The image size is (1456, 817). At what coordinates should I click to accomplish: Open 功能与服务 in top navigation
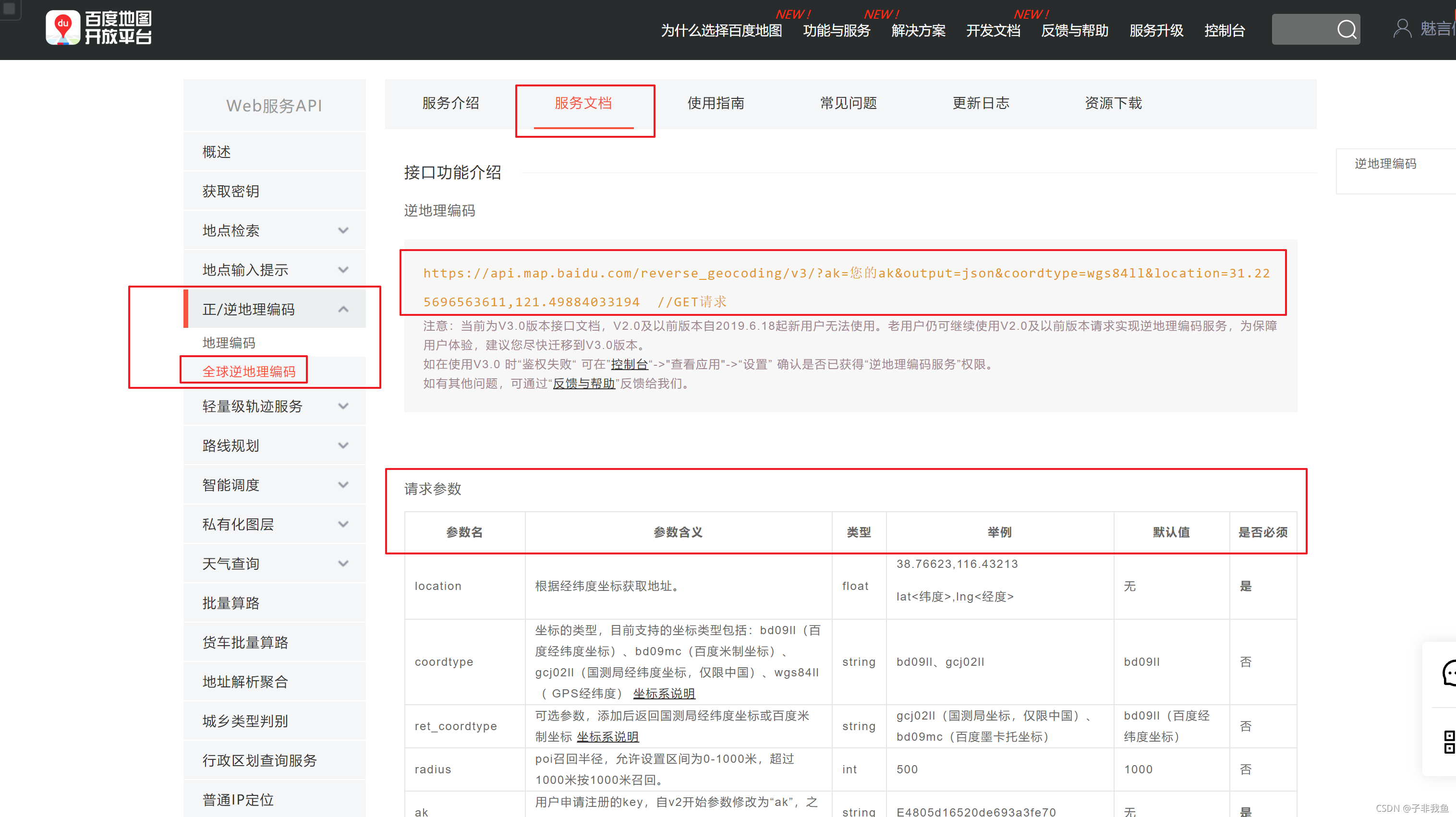pyautogui.click(x=837, y=31)
